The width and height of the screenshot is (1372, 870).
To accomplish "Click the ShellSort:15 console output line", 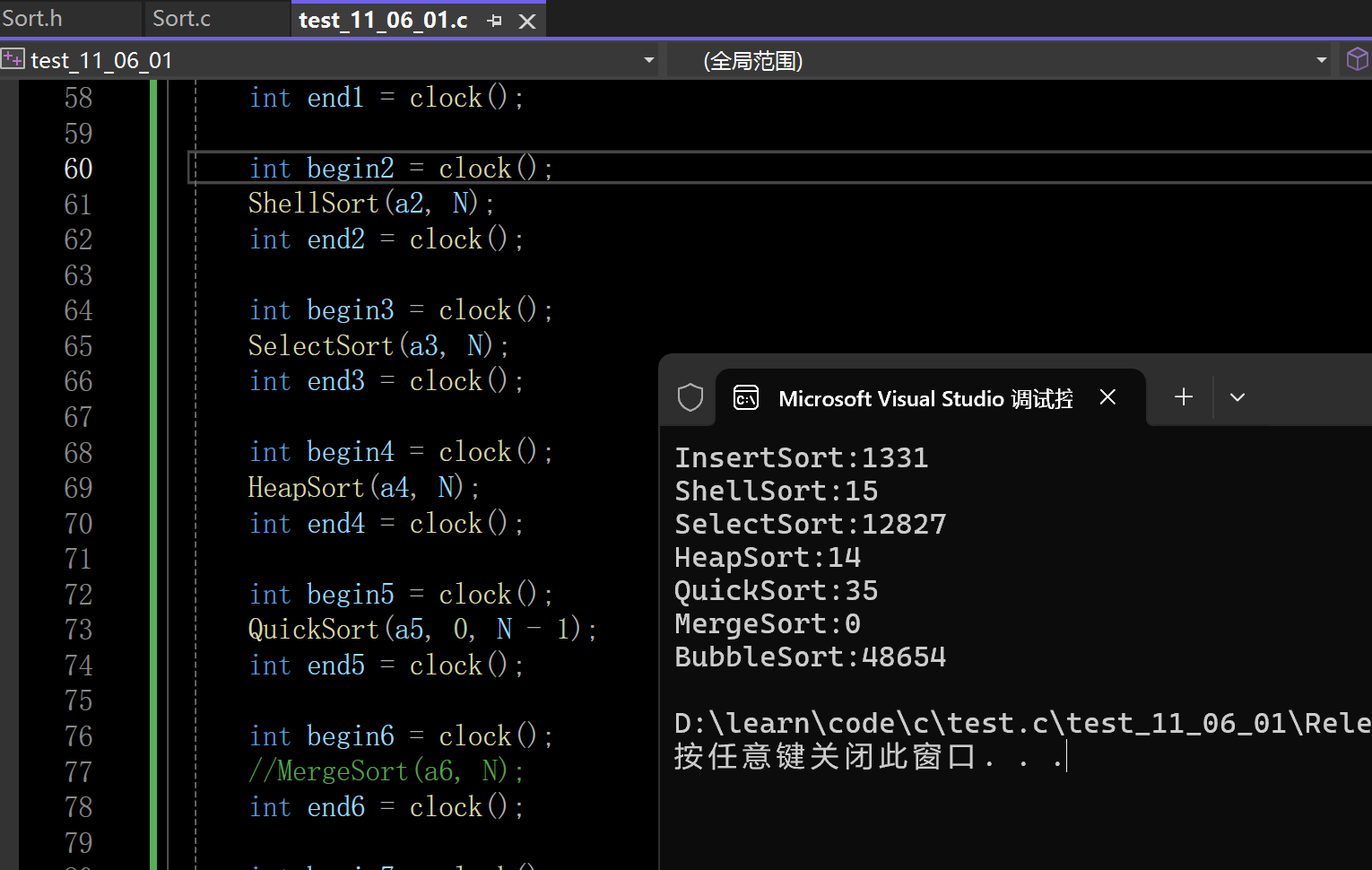I will click(x=777, y=492).
